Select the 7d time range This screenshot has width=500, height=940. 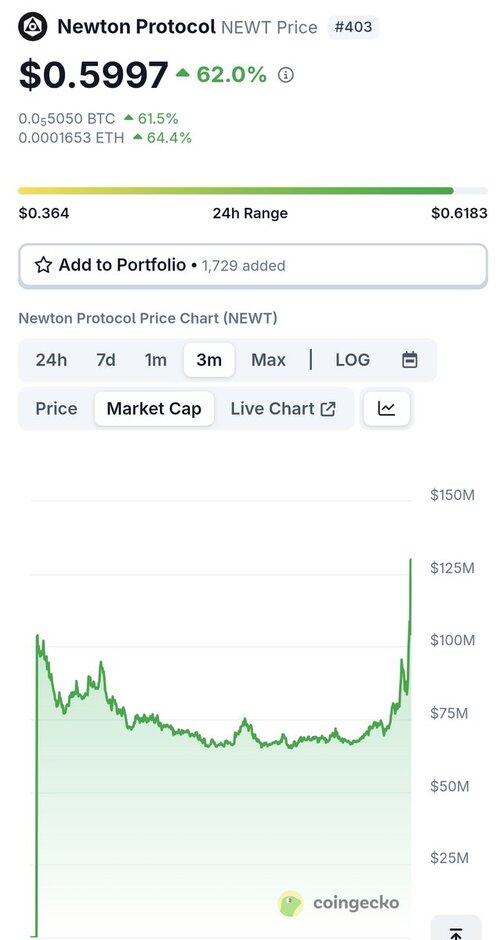(106, 360)
